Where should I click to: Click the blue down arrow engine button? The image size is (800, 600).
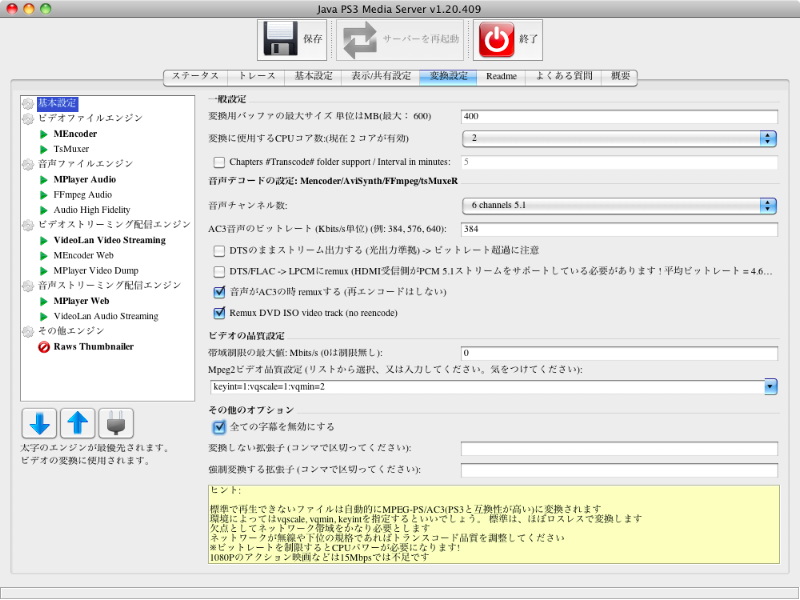coord(39,423)
